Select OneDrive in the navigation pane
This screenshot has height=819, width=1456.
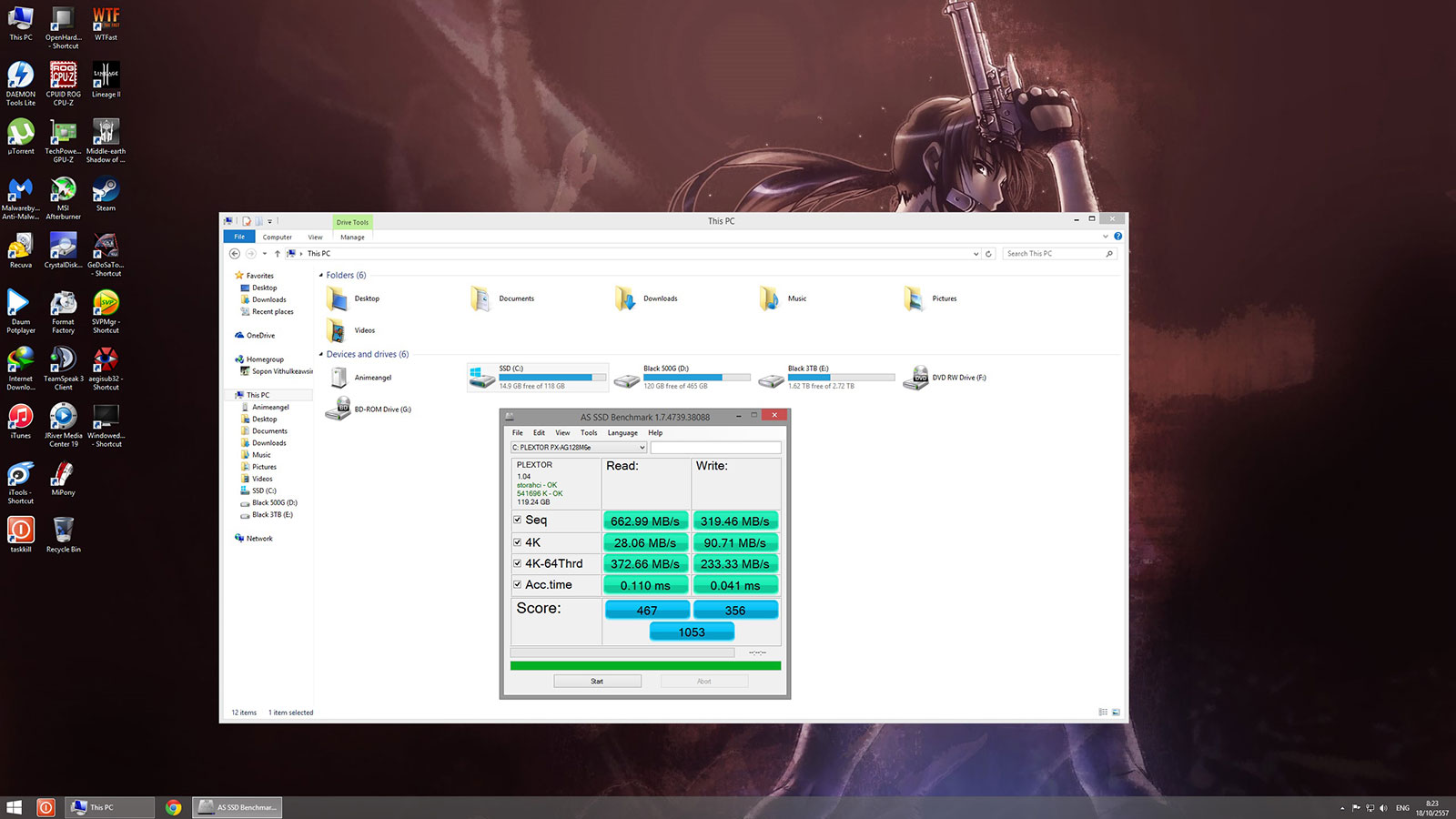[255, 335]
